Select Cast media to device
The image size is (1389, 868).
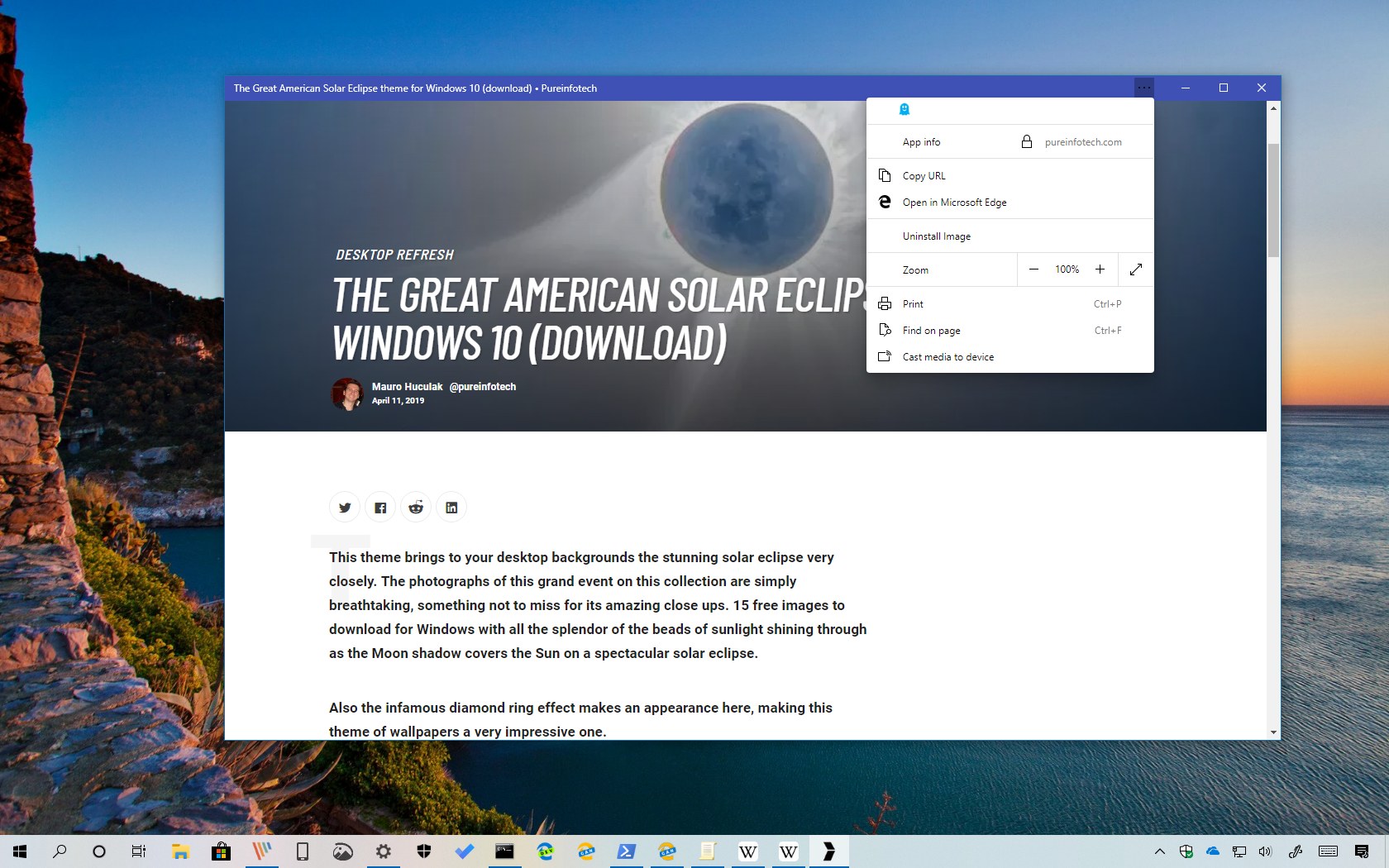click(x=1010, y=356)
